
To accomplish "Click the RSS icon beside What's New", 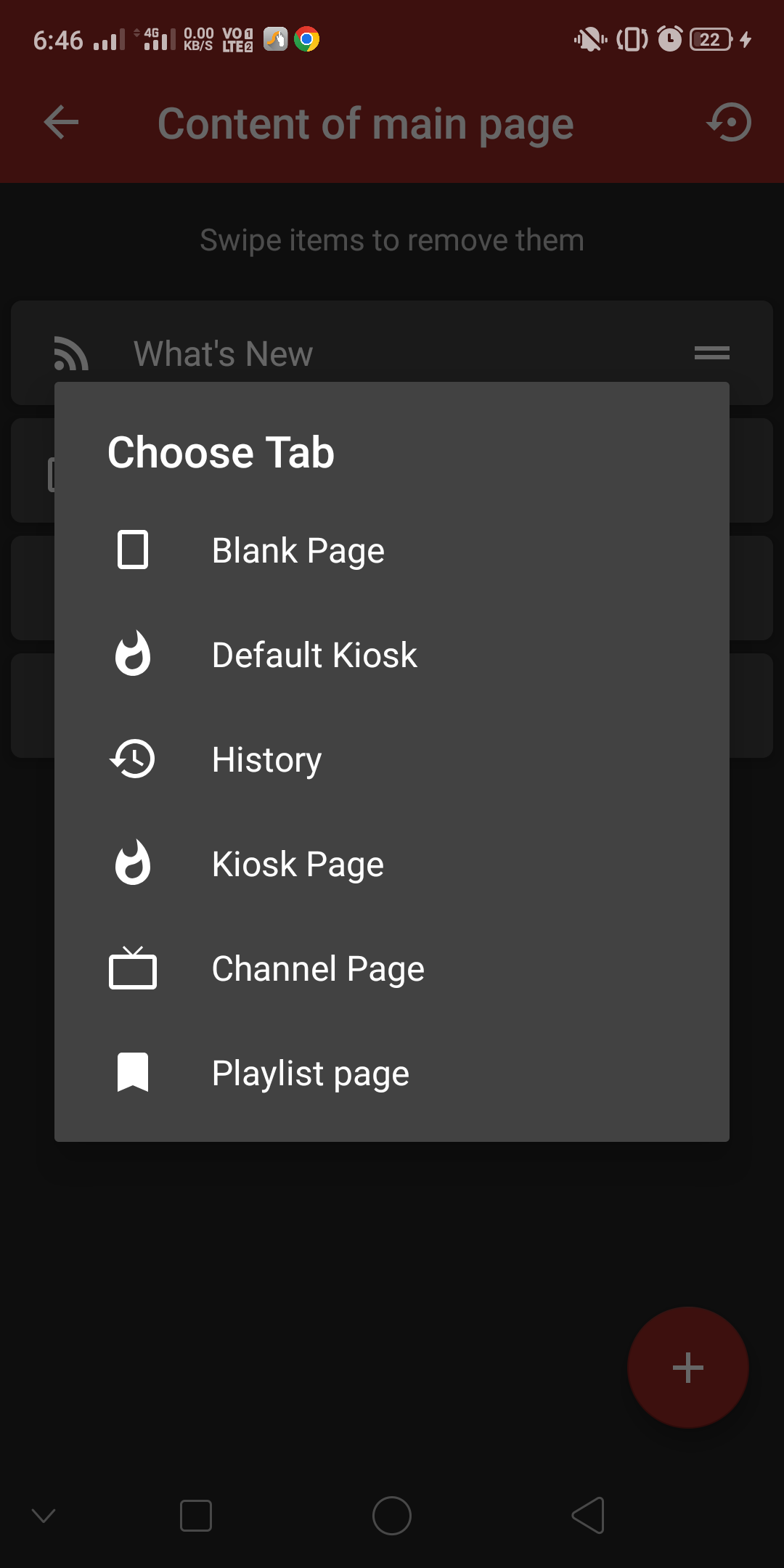I will pos(70,354).
